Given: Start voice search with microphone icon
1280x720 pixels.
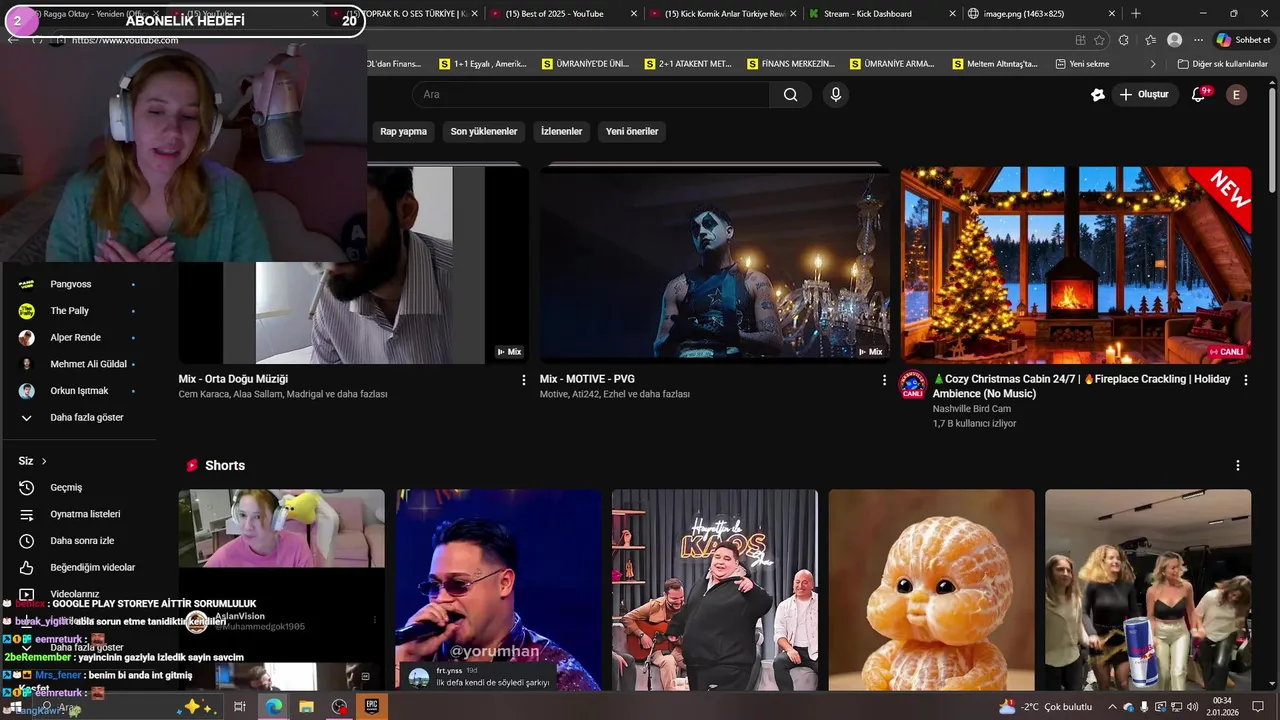Looking at the screenshot, I should coord(836,95).
